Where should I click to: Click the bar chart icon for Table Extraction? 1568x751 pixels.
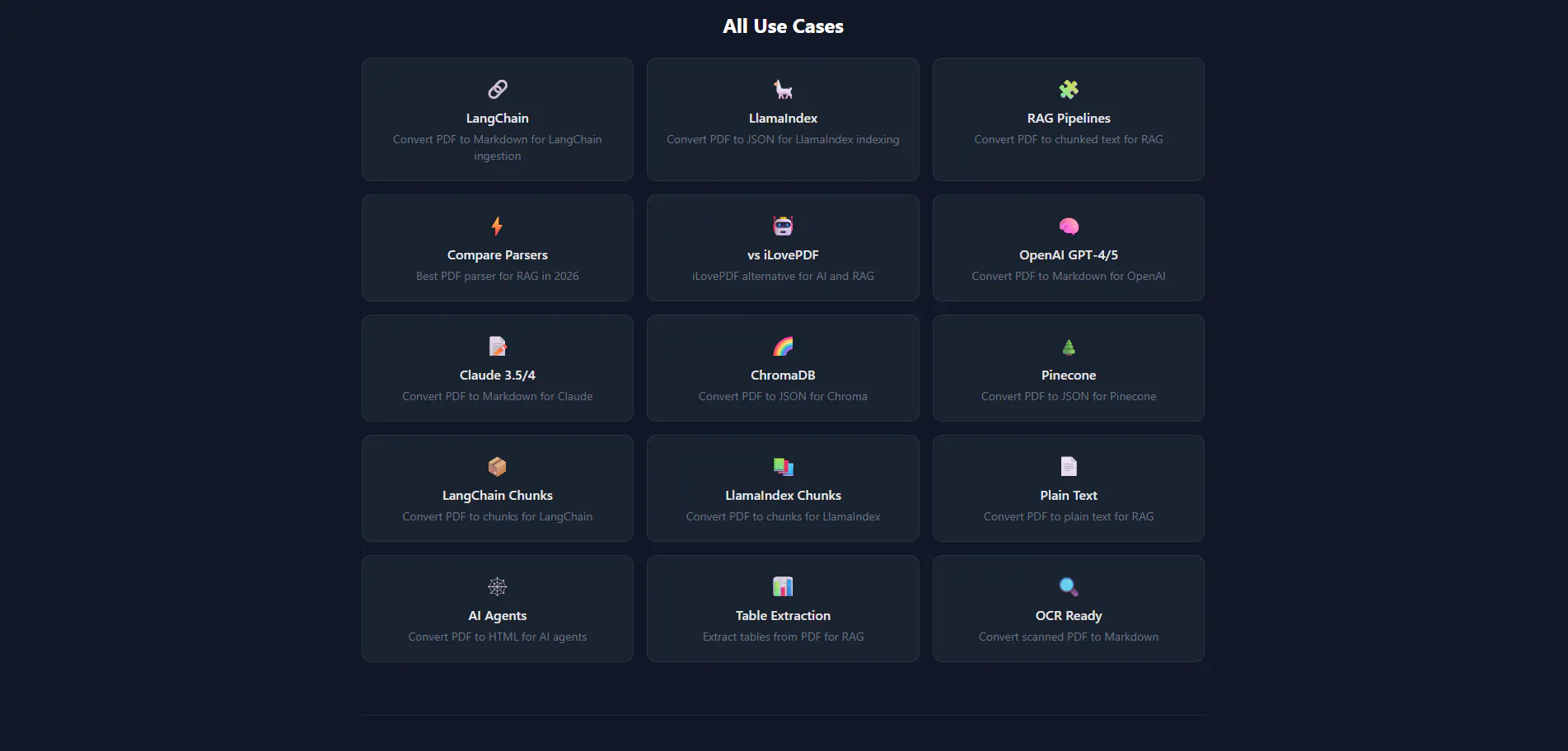783,586
